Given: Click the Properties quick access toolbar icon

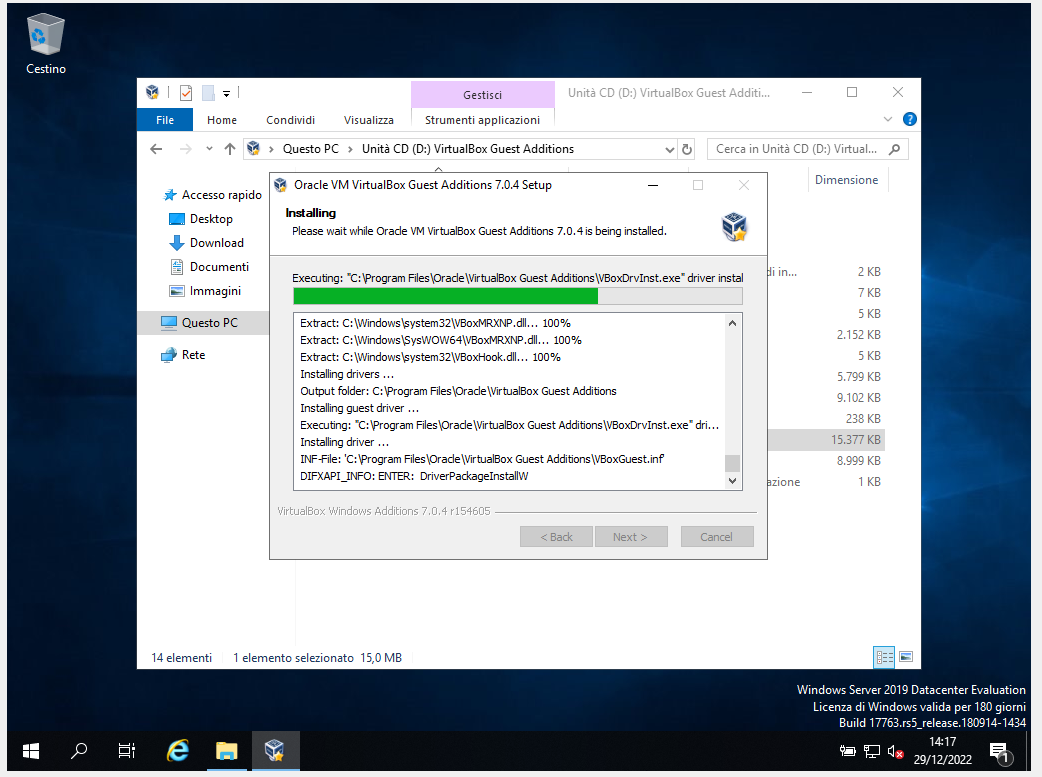Looking at the screenshot, I should (186, 93).
